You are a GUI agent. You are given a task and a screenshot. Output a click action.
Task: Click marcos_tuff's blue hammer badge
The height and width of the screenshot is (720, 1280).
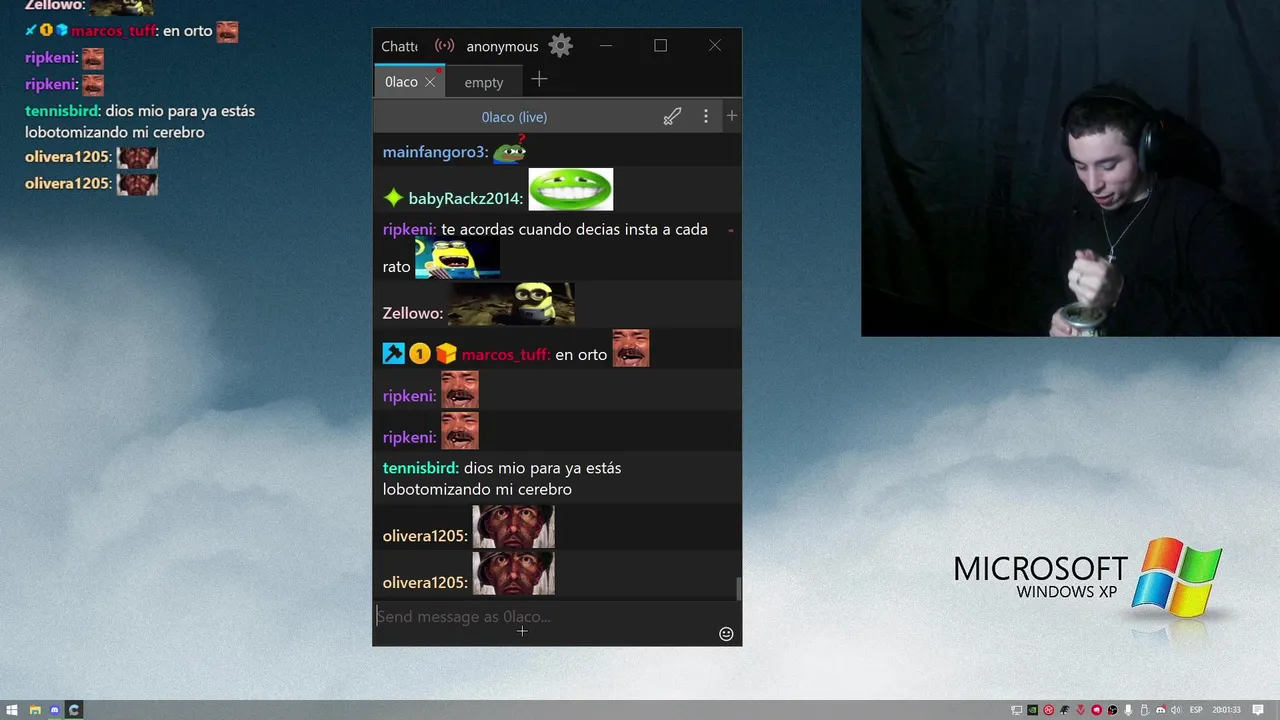pyautogui.click(x=393, y=353)
